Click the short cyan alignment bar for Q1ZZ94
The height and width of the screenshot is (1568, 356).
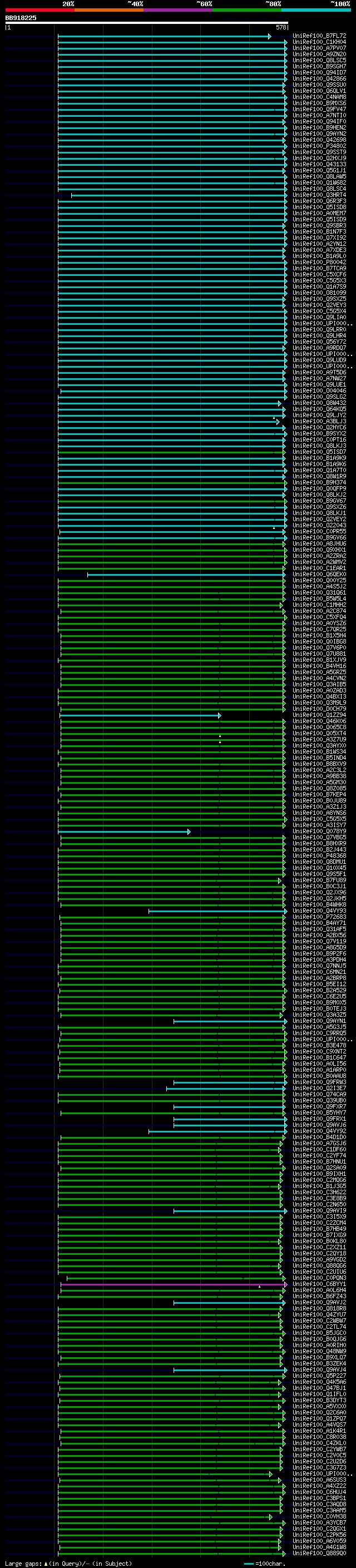pos(140,715)
